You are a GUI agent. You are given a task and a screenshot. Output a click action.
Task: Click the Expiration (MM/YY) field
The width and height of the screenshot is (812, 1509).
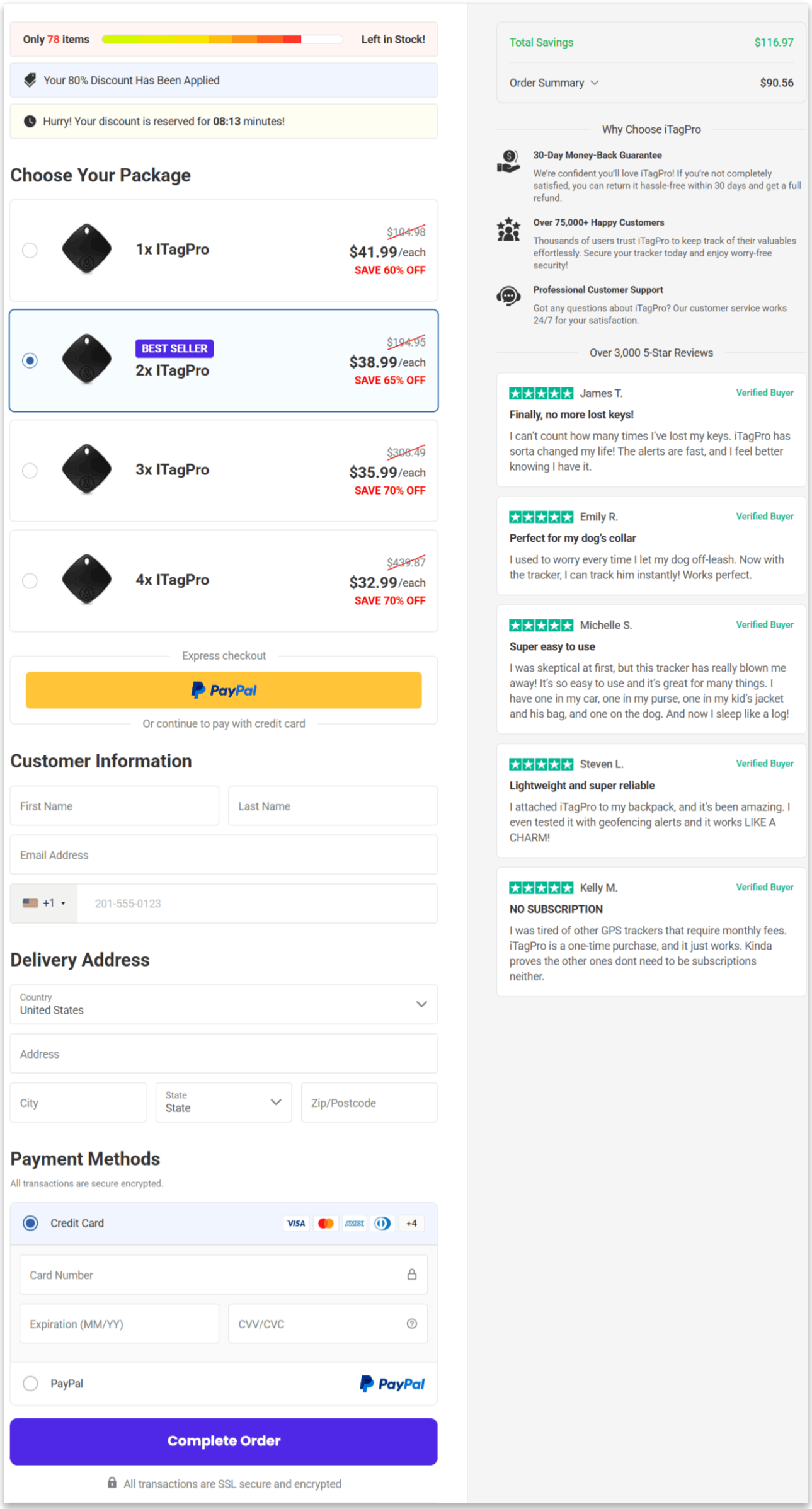pyautogui.click(x=120, y=1324)
